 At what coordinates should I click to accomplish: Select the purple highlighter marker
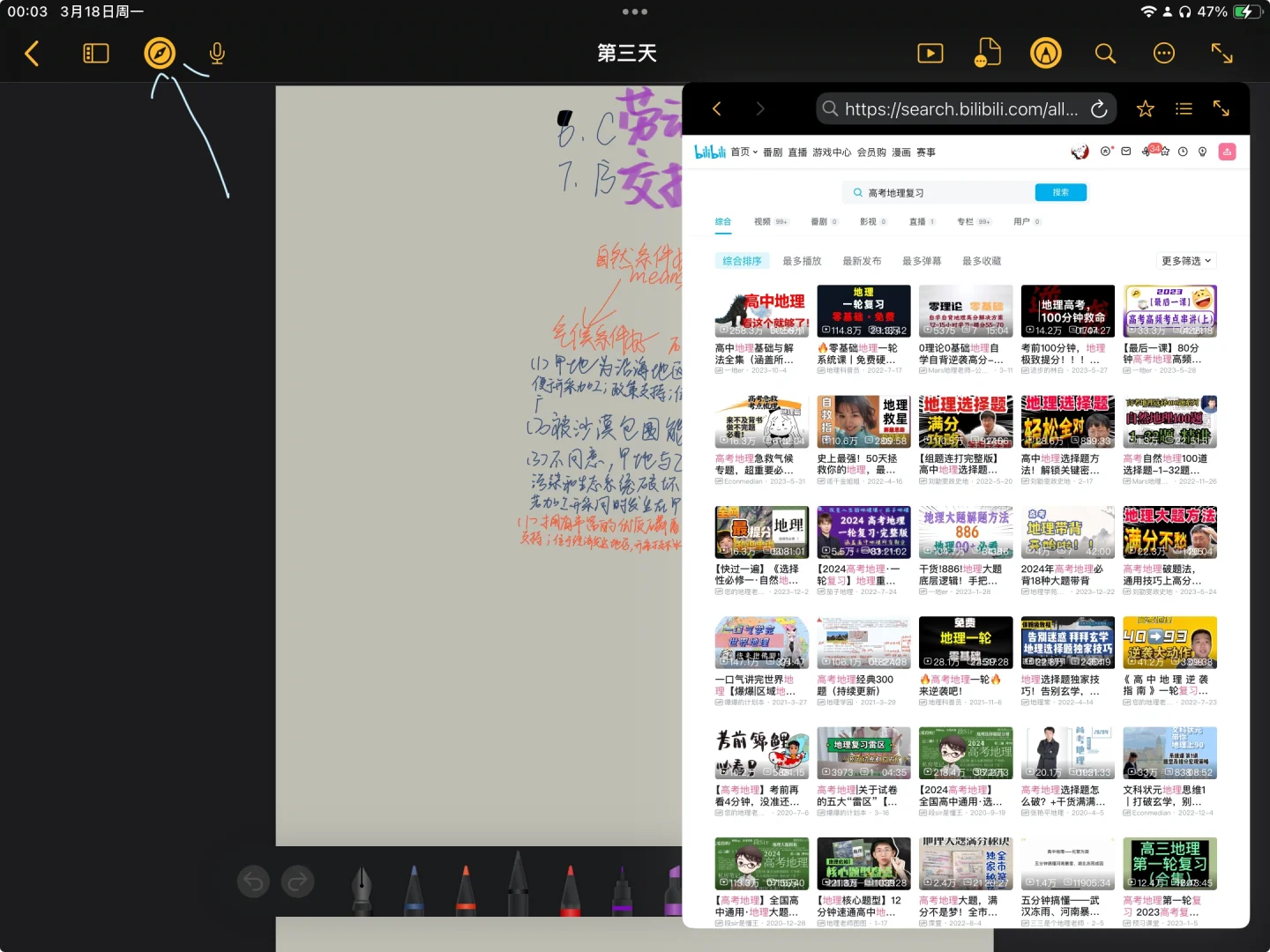point(673,890)
